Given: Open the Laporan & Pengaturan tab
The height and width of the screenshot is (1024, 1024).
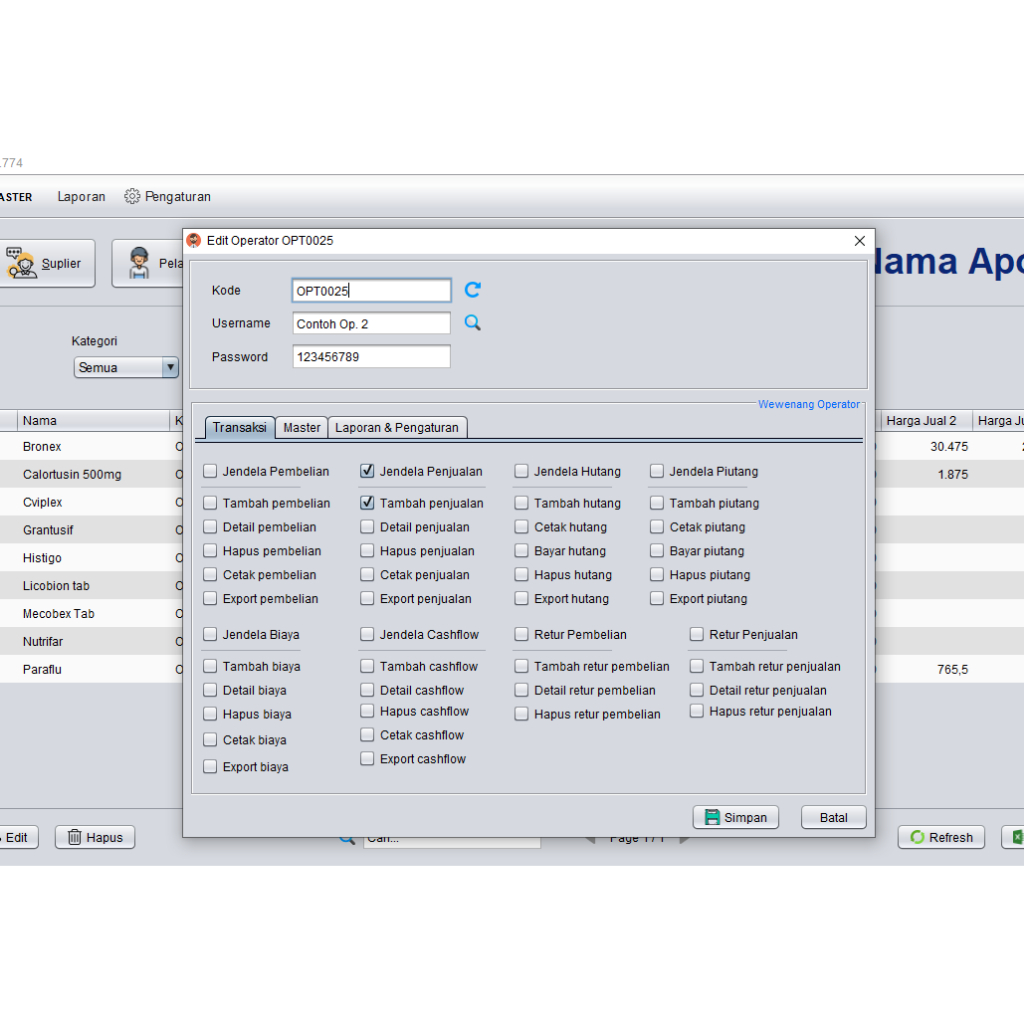Looking at the screenshot, I should tap(397, 427).
